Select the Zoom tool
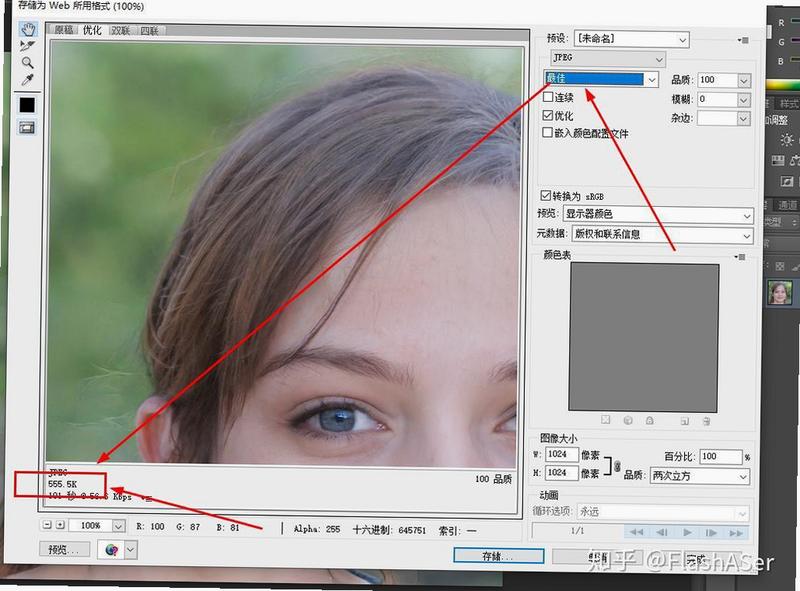Viewport: 800px width, 591px height. pos(28,63)
